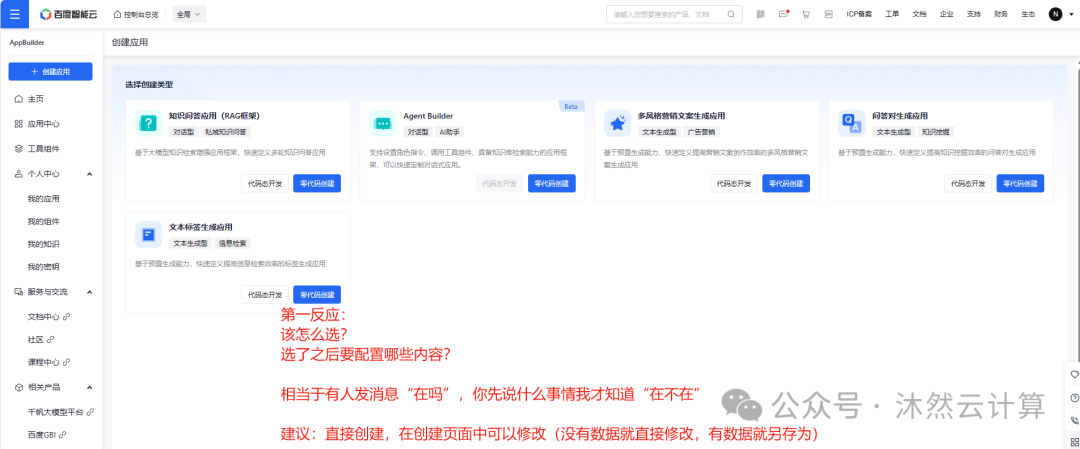Image resolution: width=1080 pixels, height=449 pixels.
Task: Open 工单 in the top menu
Action: coord(892,14)
